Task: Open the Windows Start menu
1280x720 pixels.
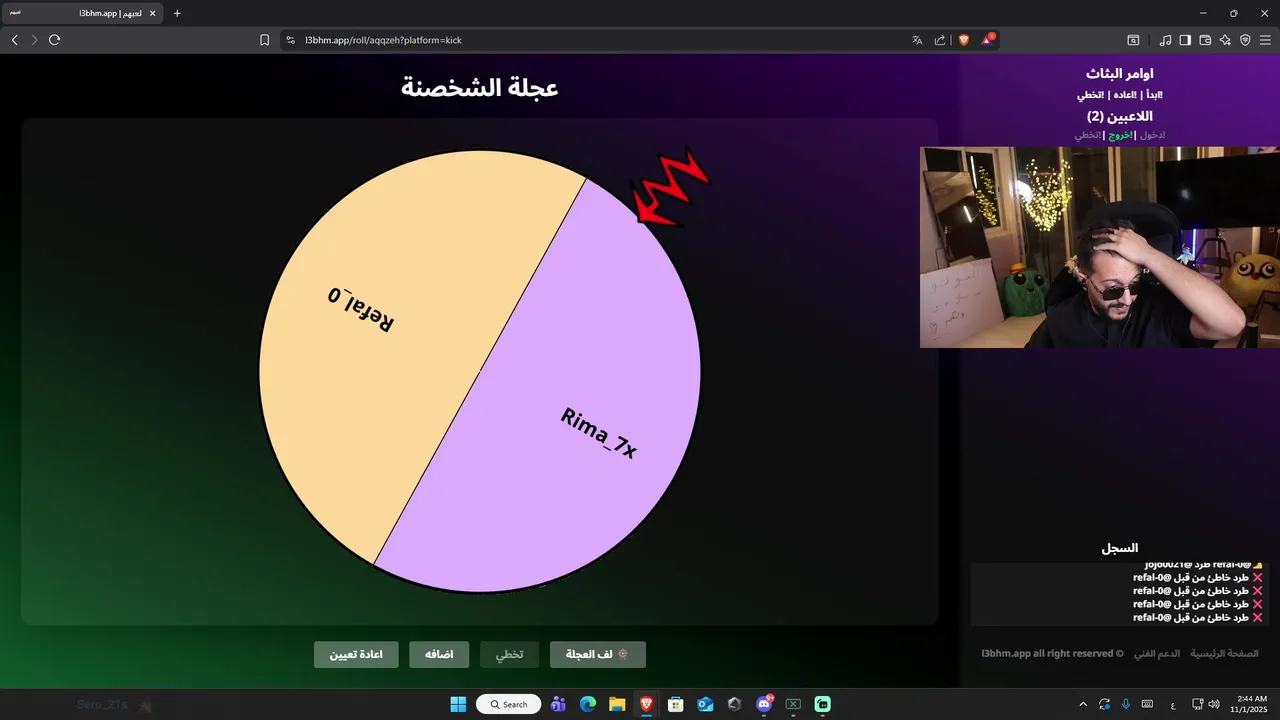Action: click(x=458, y=704)
